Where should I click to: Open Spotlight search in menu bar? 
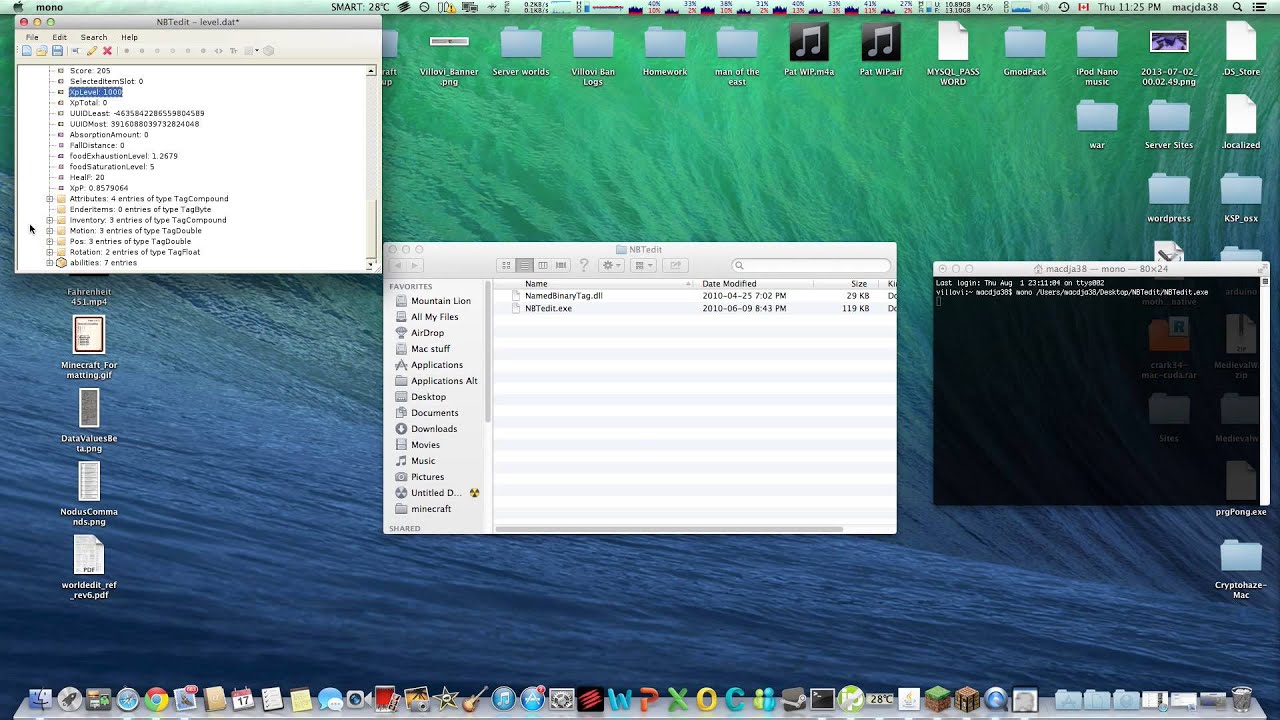1237,7
